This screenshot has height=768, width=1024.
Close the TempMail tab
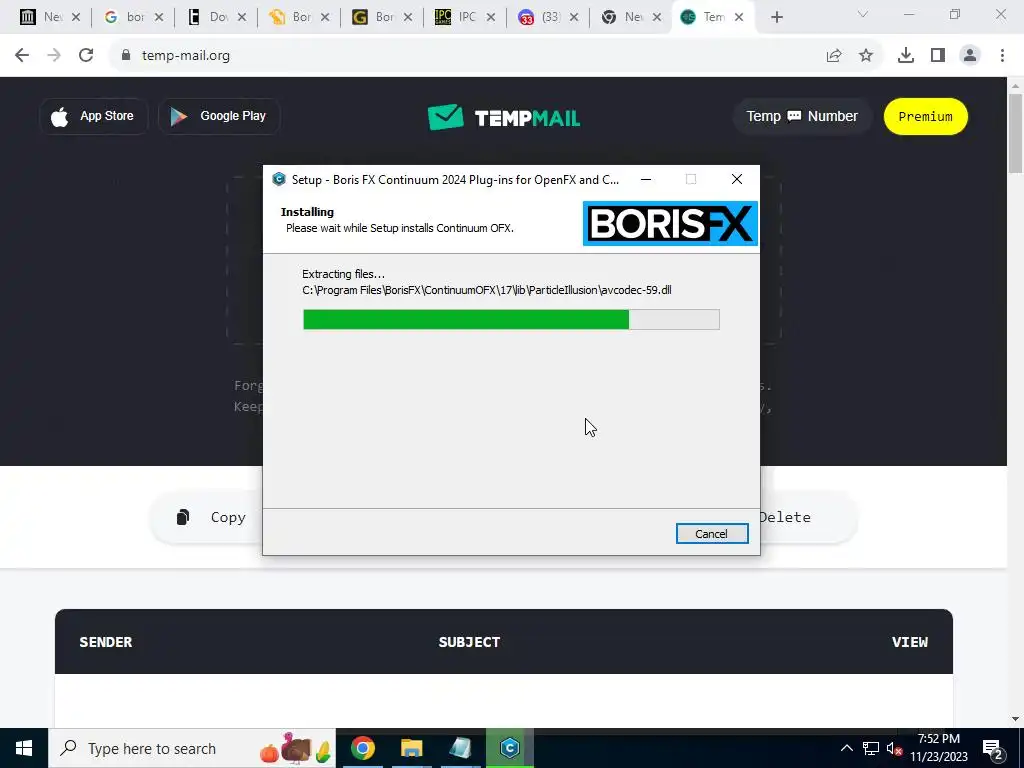coord(739,18)
